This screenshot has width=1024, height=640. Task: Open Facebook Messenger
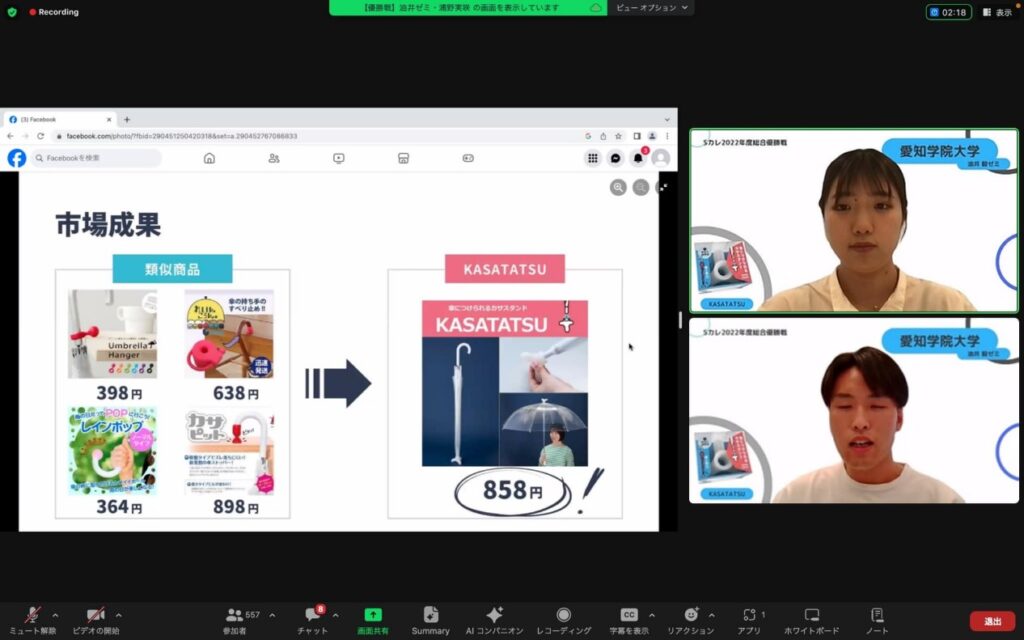coord(615,158)
